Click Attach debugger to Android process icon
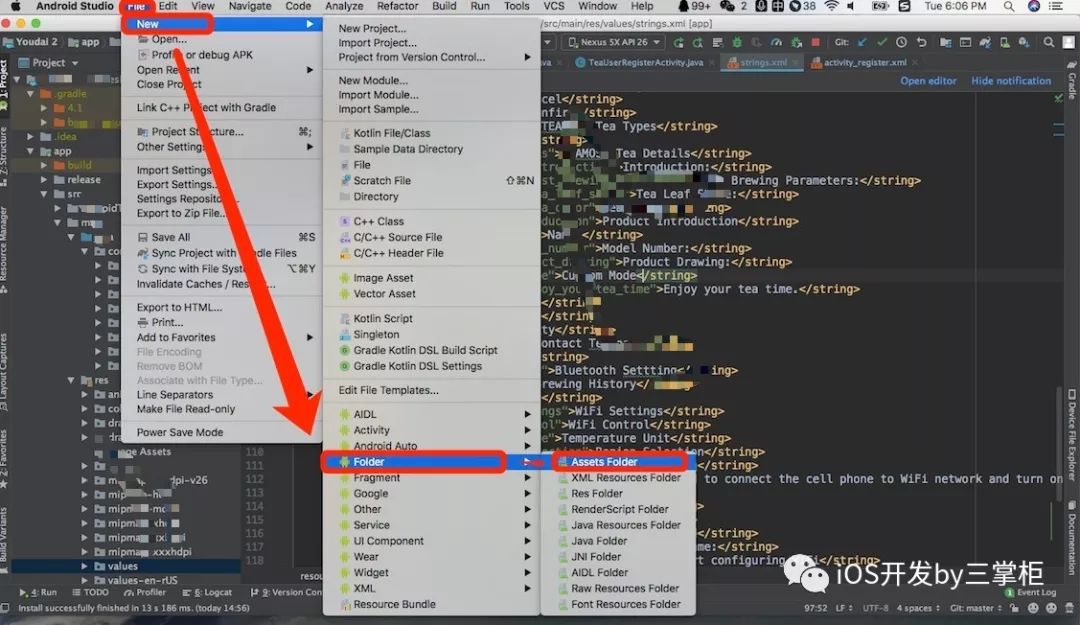The width and height of the screenshot is (1080, 625). pyautogui.click(x=797, y=42)
